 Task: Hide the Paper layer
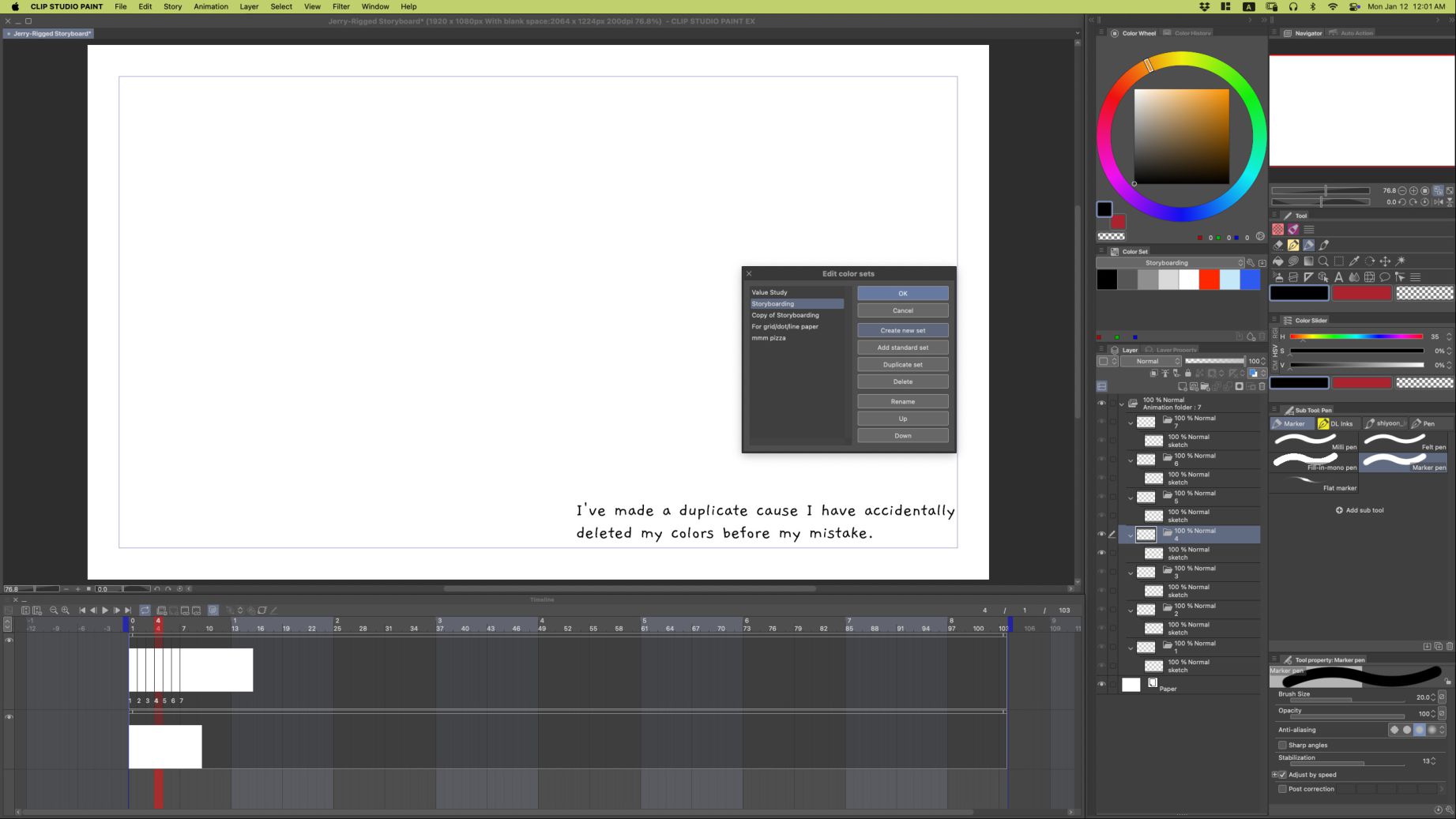(x=1101, y=685)
